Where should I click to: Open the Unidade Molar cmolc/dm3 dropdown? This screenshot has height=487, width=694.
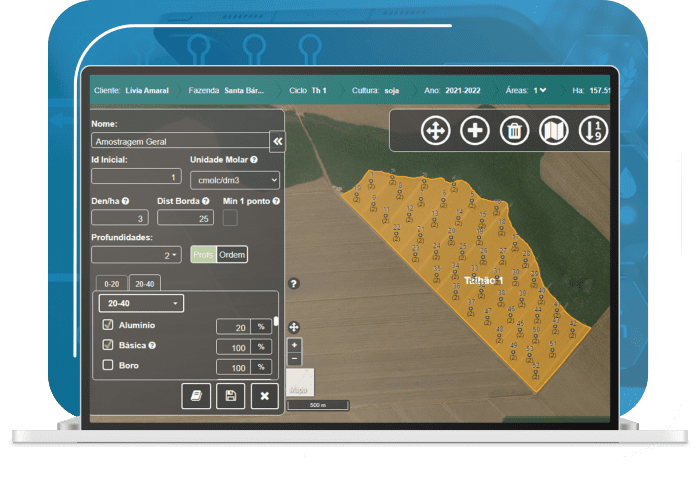235,180
